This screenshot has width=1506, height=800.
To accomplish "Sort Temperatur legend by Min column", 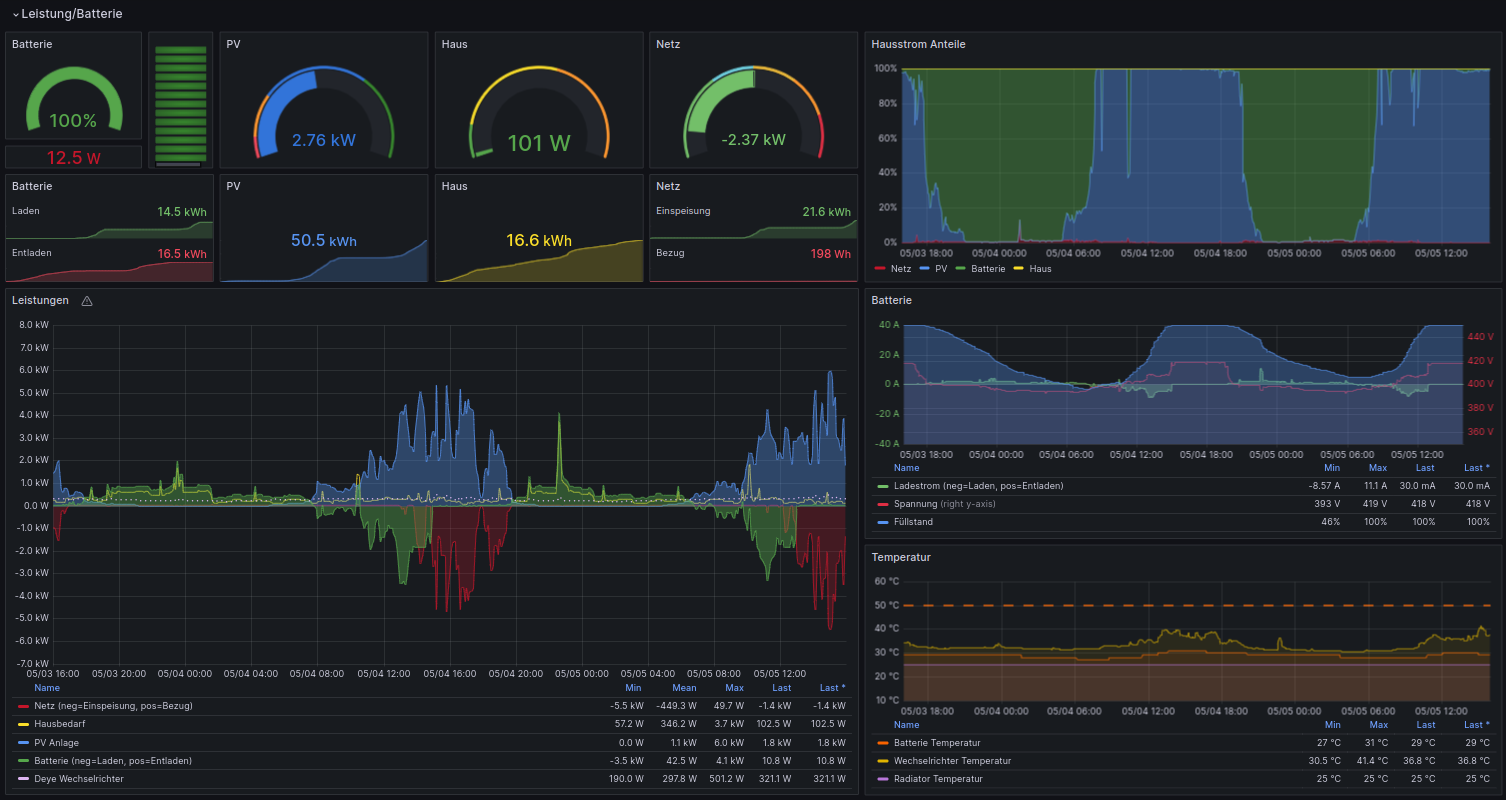I will pyautogui.click(x=1332, y=725).
